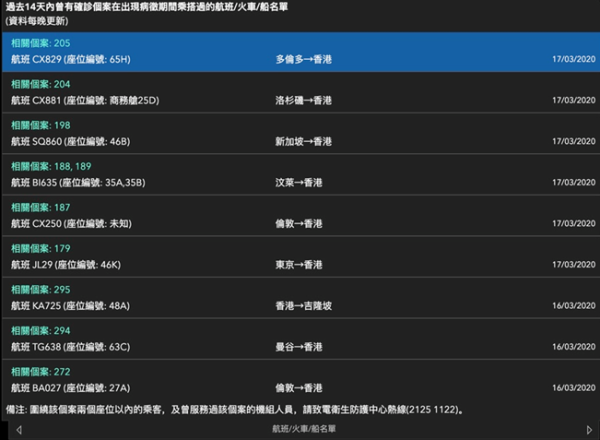Click the 相關個案: 187 label
This screenshot has width=600, height=440.
pyautogui.click(x=40, y=208)
